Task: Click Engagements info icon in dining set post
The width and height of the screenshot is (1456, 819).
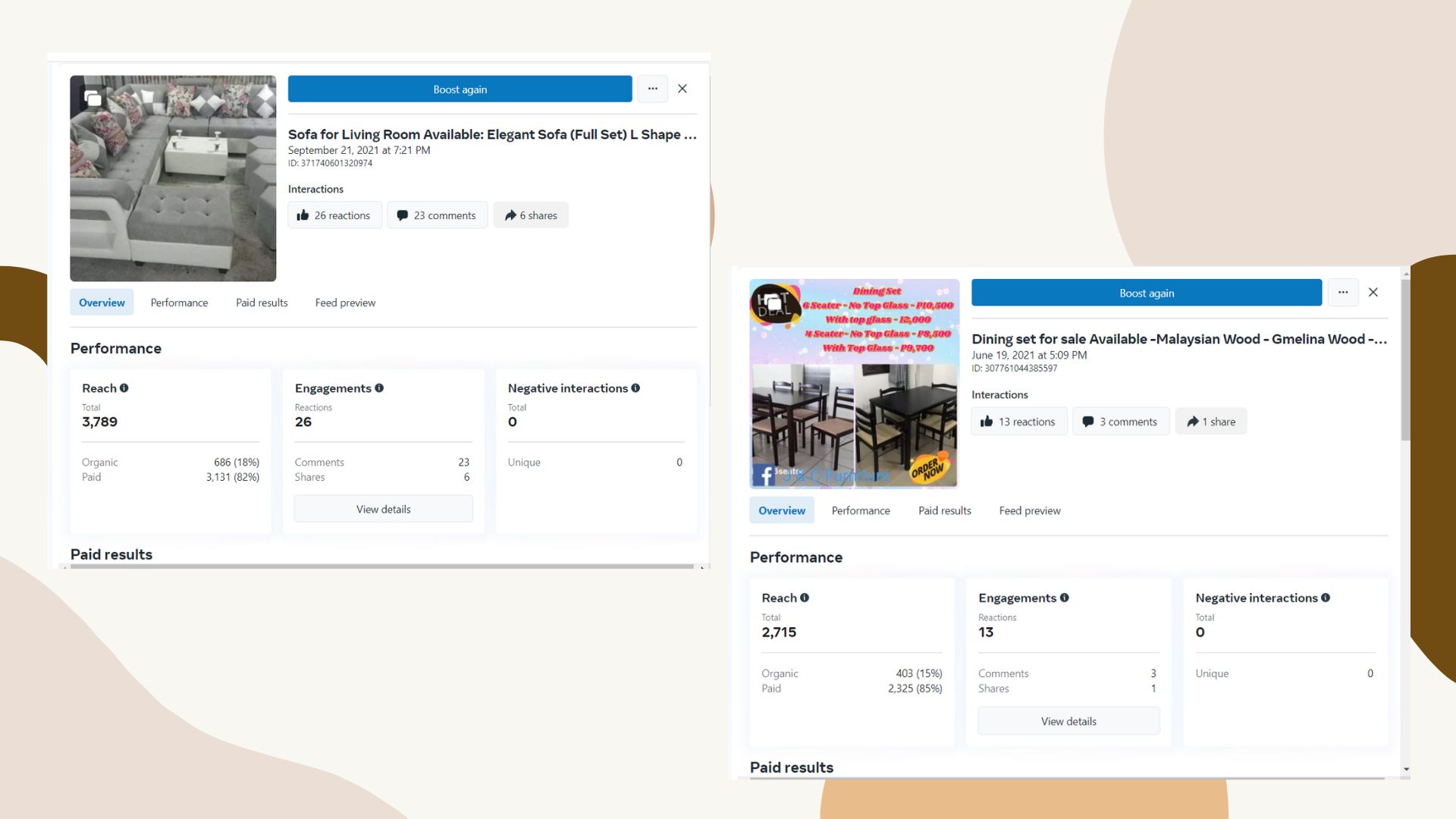Action: pyautogui.click(x=1065, y=598)
